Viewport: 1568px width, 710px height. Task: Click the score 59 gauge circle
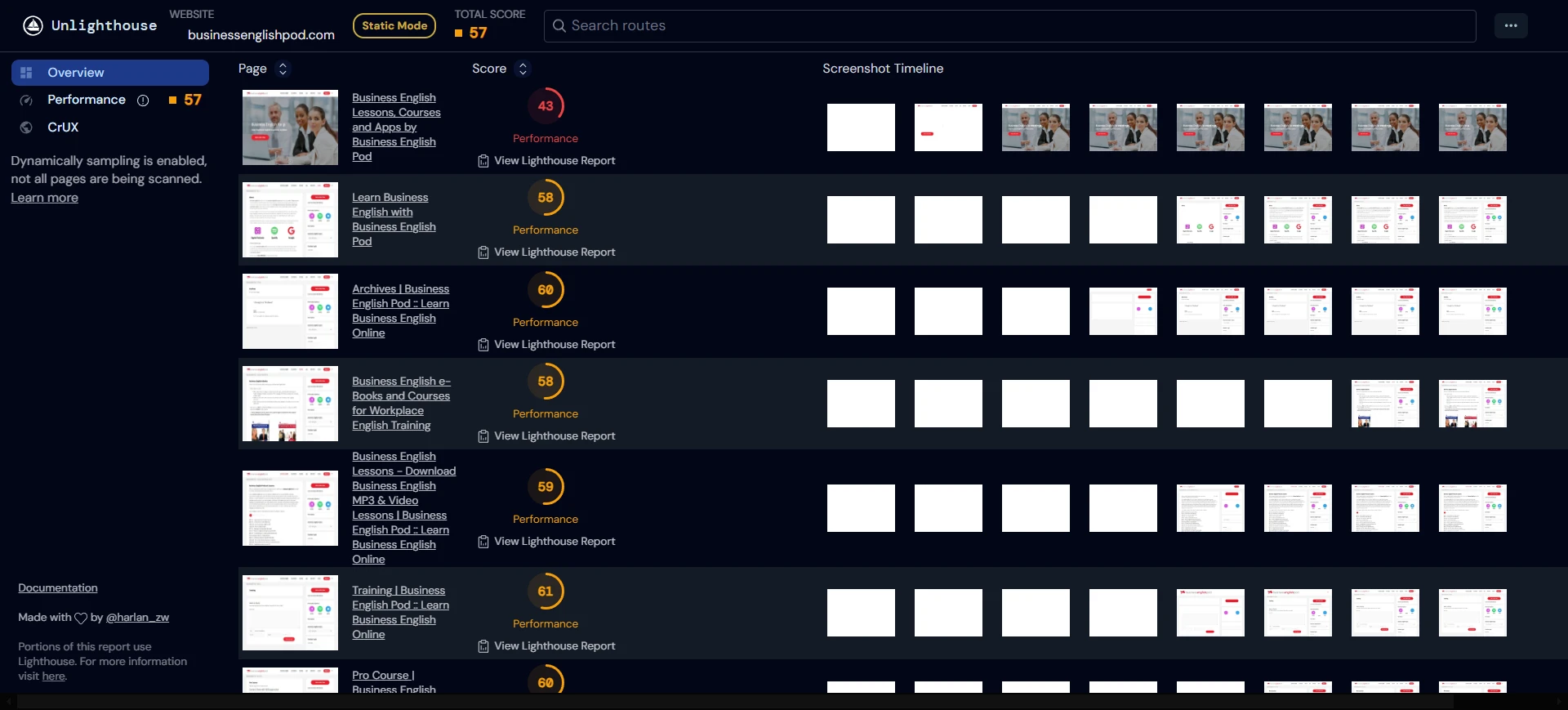pos(546,487)
